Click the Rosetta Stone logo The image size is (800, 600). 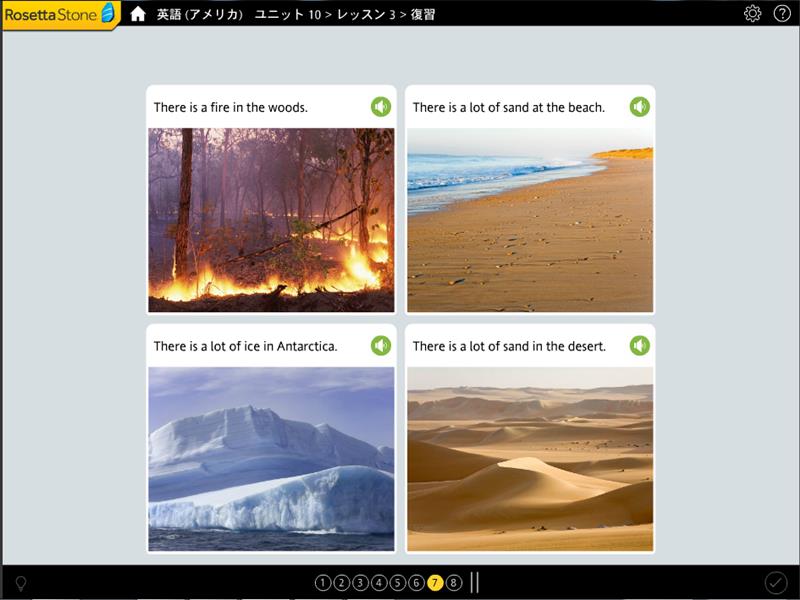60,14
